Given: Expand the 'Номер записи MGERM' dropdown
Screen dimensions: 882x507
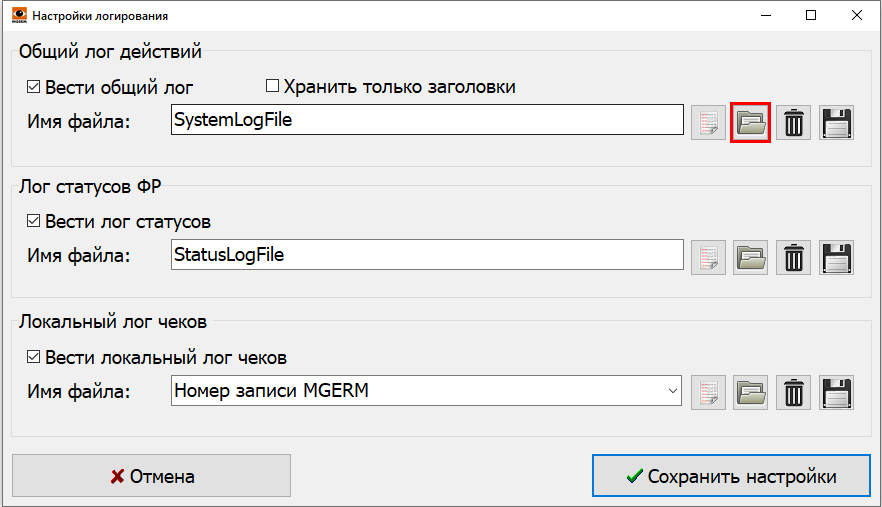Looking at the screenshot, I should coord(672,391).
